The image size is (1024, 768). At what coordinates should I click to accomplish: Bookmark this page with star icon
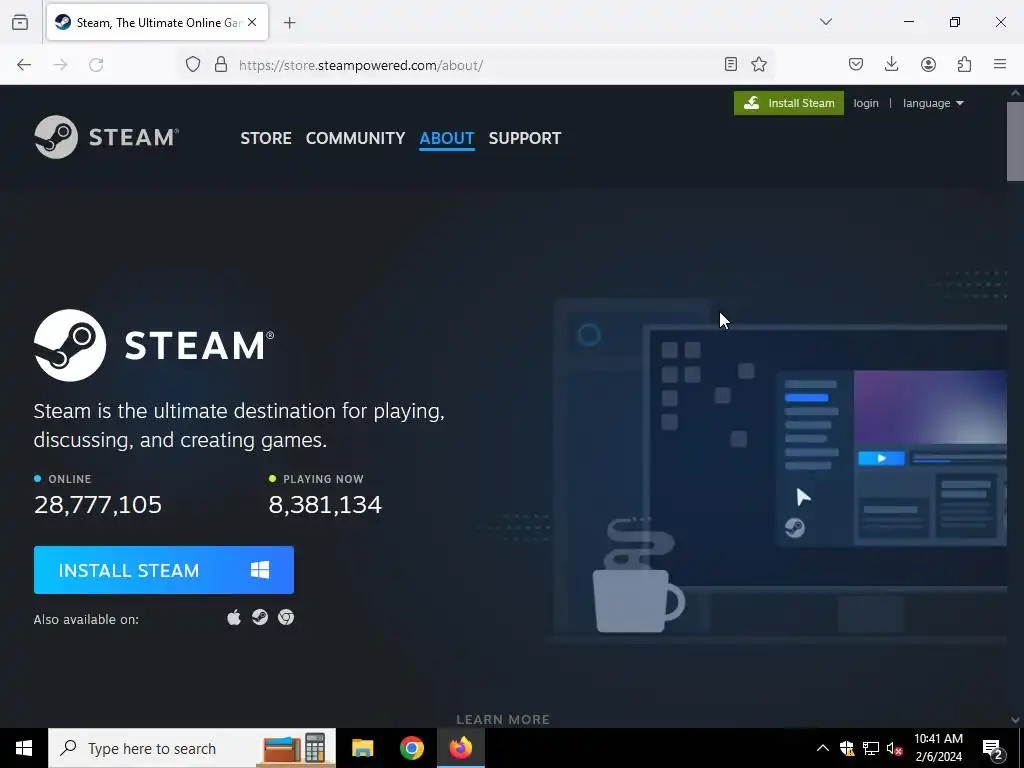click(758, 64)
